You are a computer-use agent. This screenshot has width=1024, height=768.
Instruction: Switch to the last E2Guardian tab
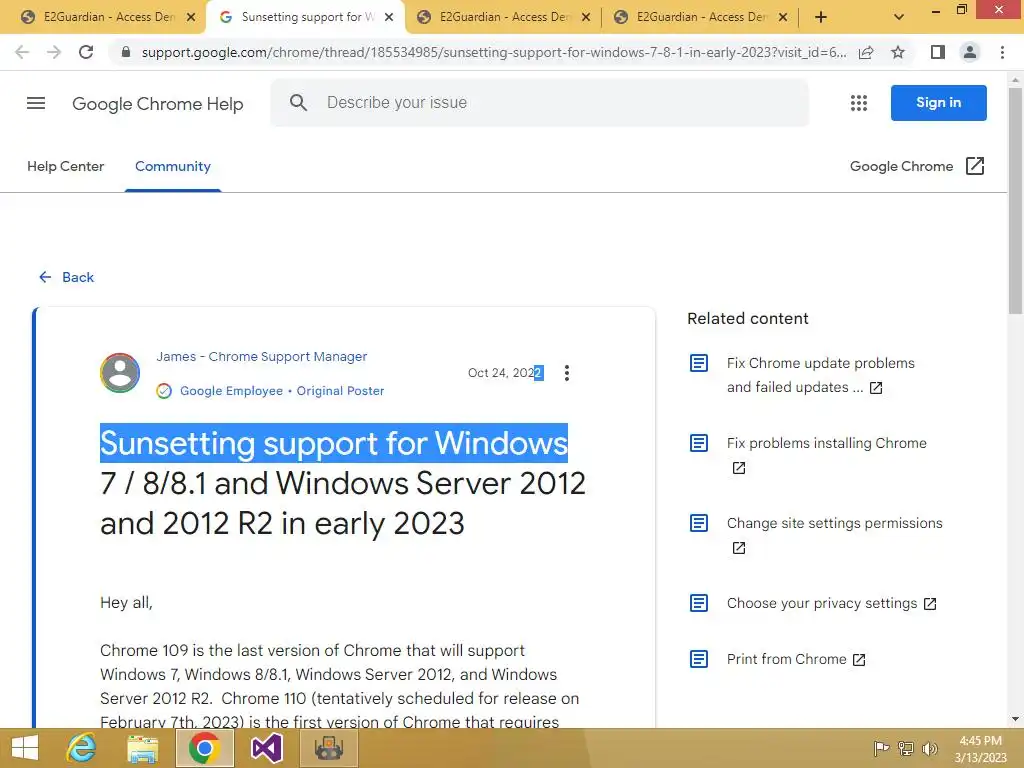pos(700,18)
